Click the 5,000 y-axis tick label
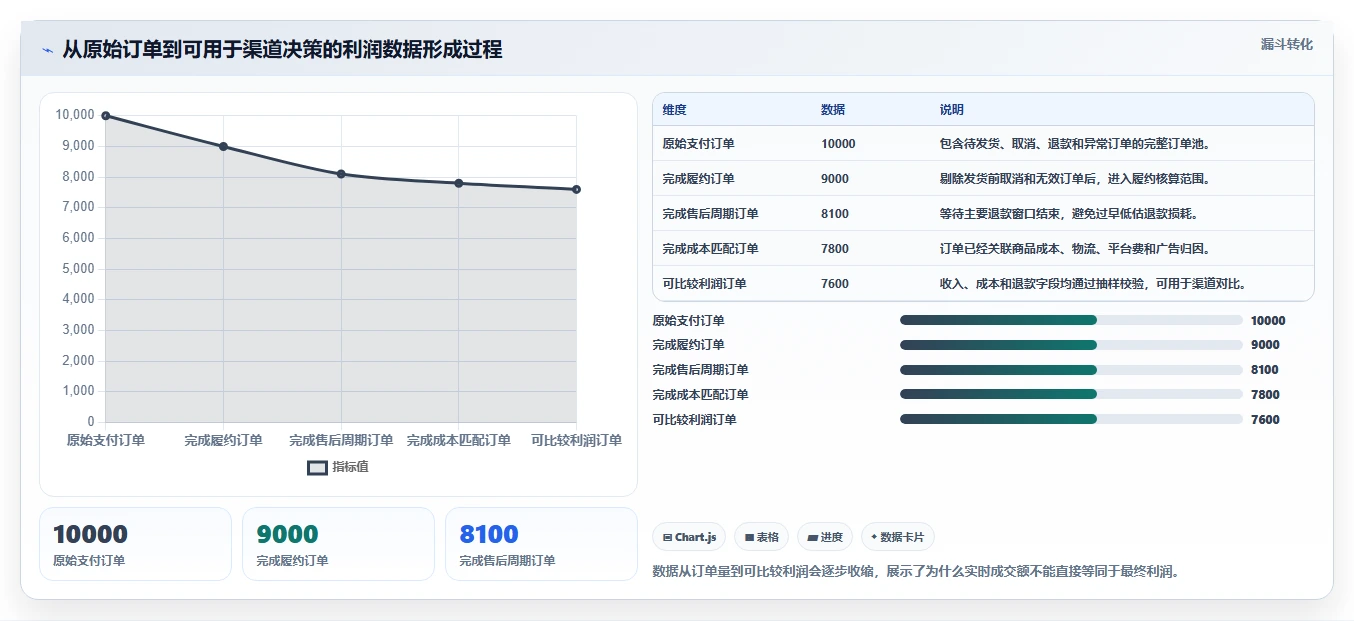Screen dimensions: 1354x621 click(x=76, y=269)
